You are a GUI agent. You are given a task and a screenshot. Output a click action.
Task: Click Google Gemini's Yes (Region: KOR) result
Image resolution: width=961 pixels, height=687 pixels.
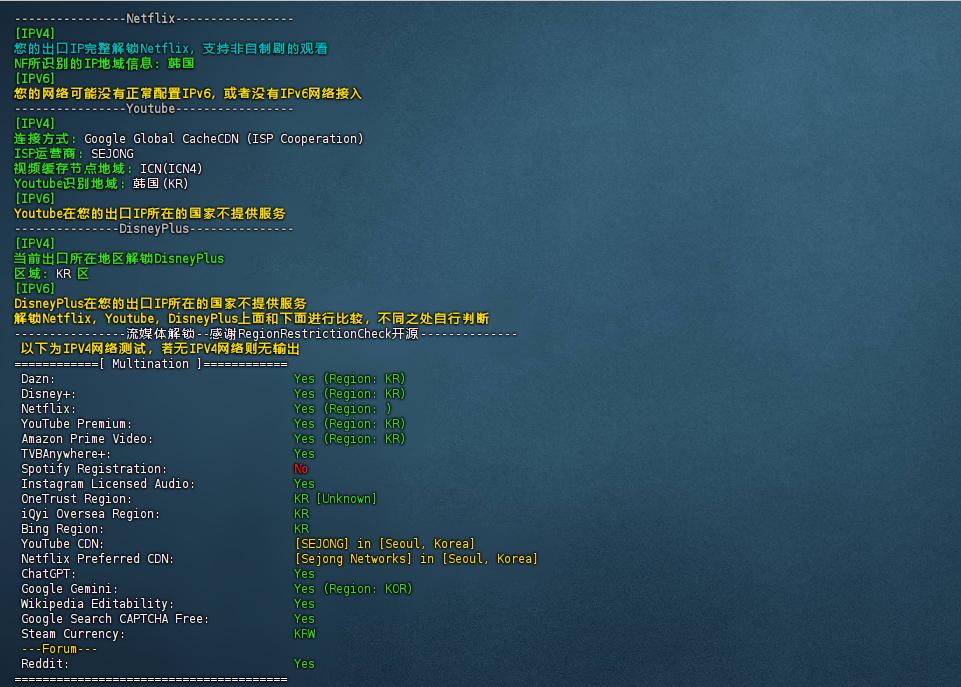353,589
